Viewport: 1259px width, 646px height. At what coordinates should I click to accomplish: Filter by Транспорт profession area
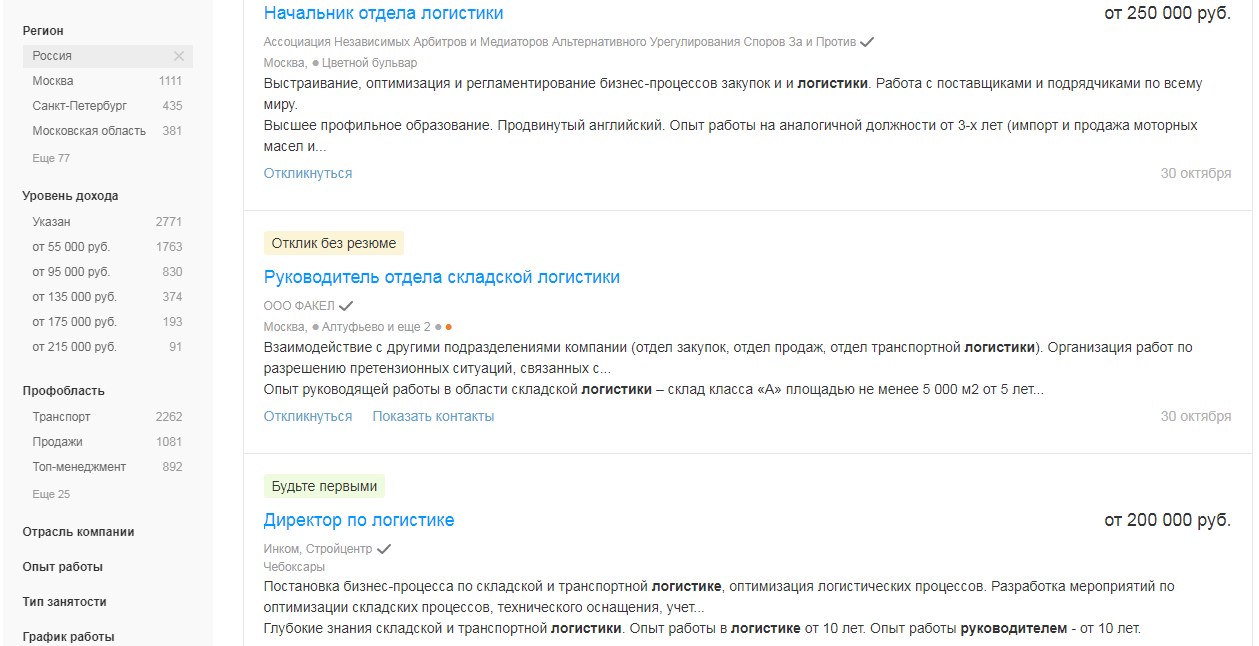point(107,417)
